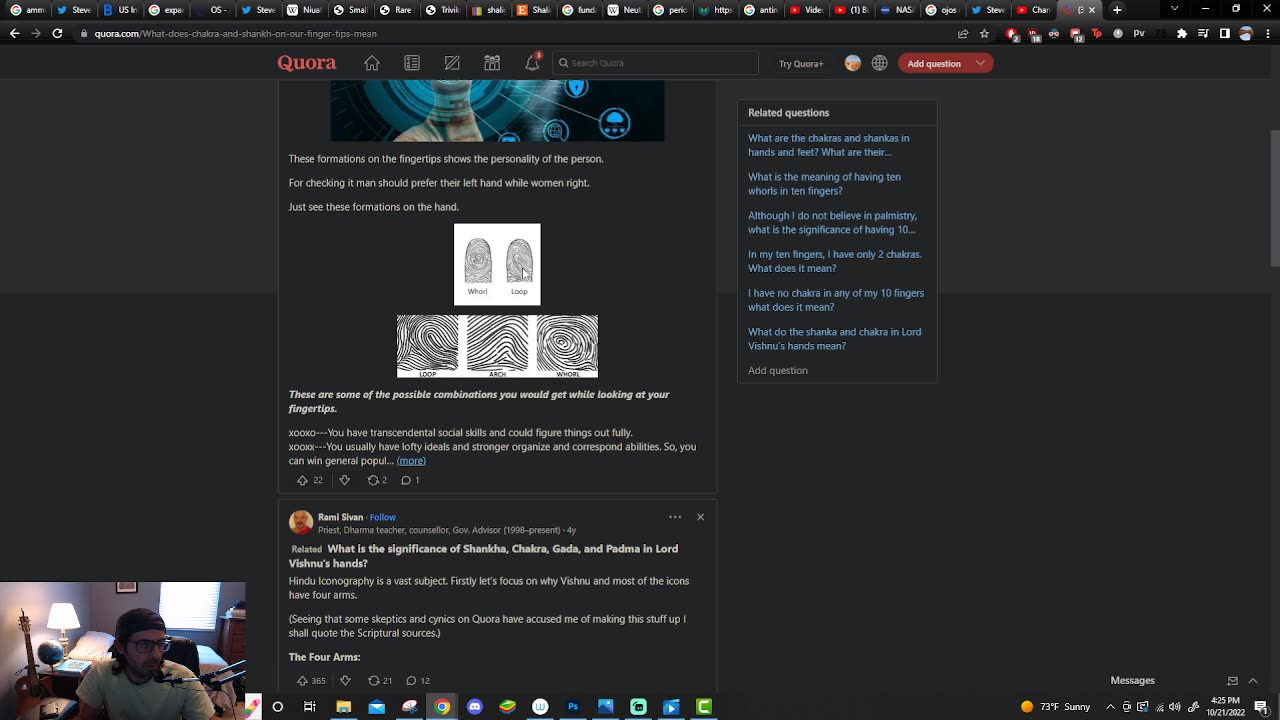This screenshot has width=1280, height=720.
Task: Open 'I have only 2 chakras' related question
Action: coord(835,261)
